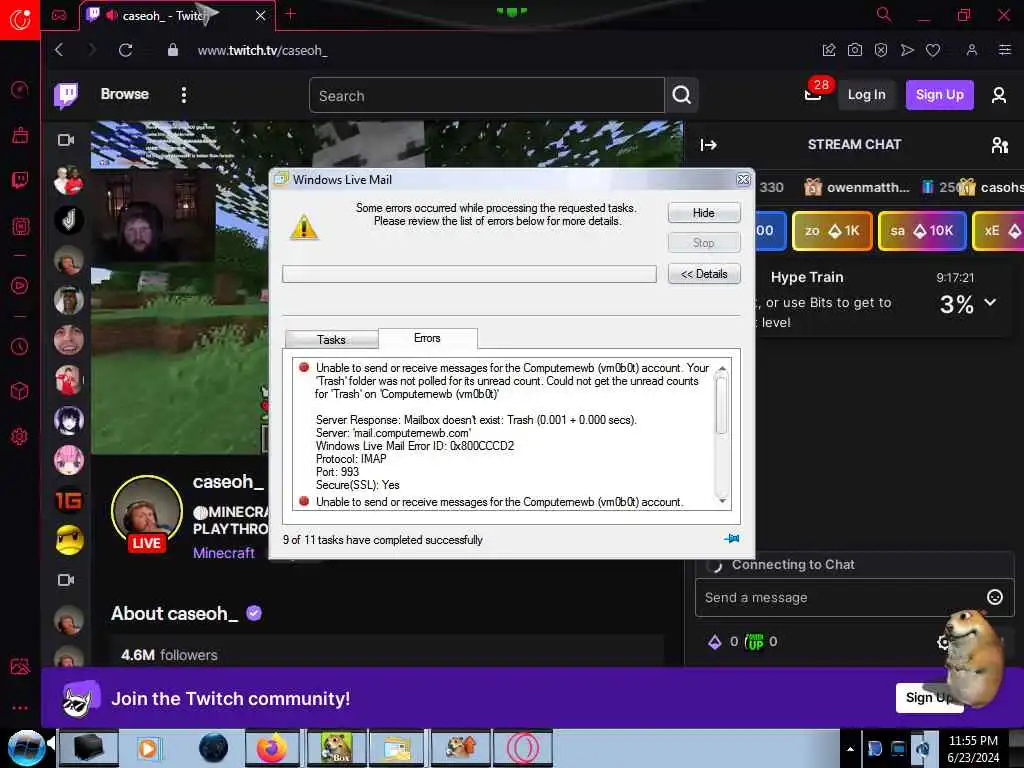The height and width of the screenshot is (768, 1024).
Task: Open Opera sidebar settings gear
Action: tap(20, 436)
